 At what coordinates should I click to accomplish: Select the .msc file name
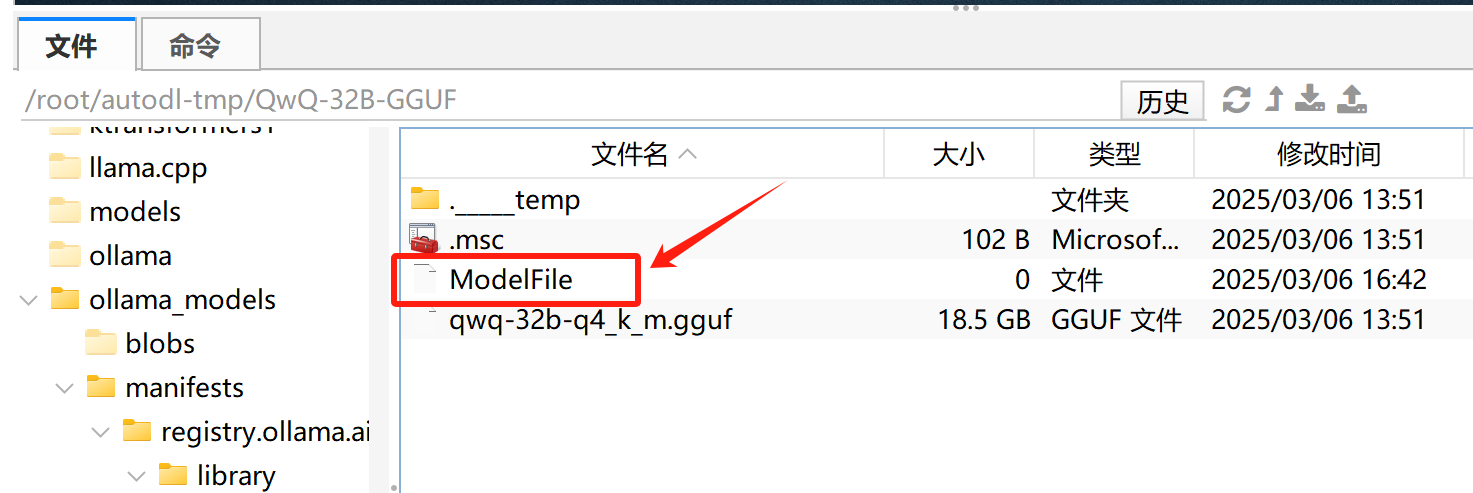point(477,240)
